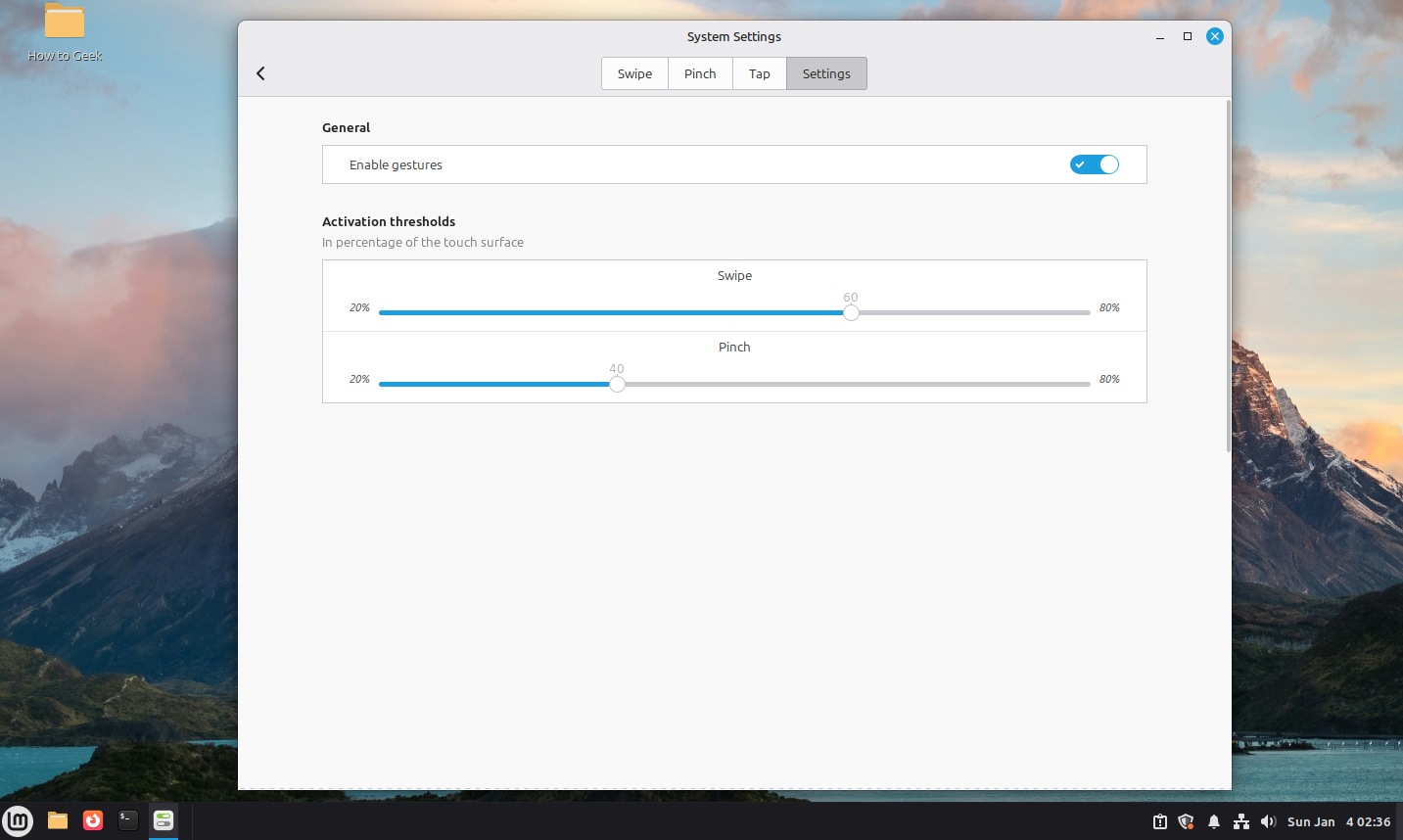Switch to the Swipe tab
1403x840 pixels.
[x=633, y=72]
